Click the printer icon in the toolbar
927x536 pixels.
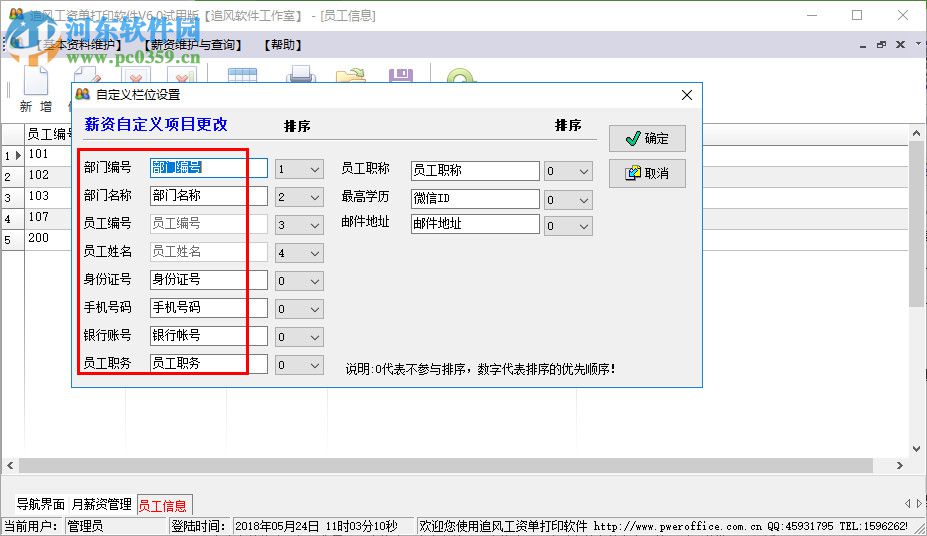tap(301, 74)
